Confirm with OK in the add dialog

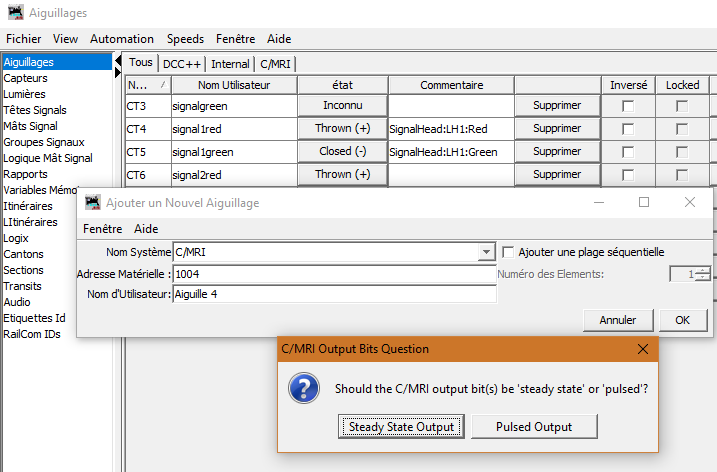click(x=682, y=320)
